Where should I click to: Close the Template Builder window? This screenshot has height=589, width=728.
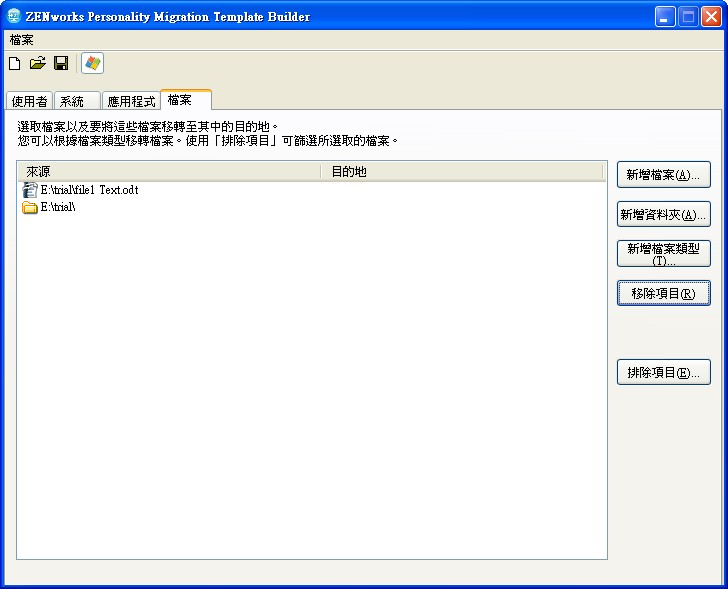click(x=711, y=17)
